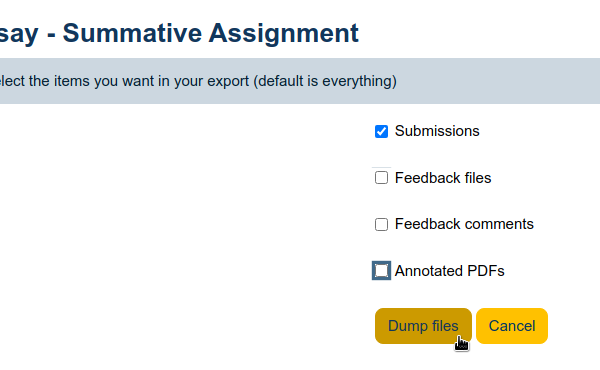Click the Feedback comments label text
The height and width of the screenshot is (370, 600).
point(464,224)
